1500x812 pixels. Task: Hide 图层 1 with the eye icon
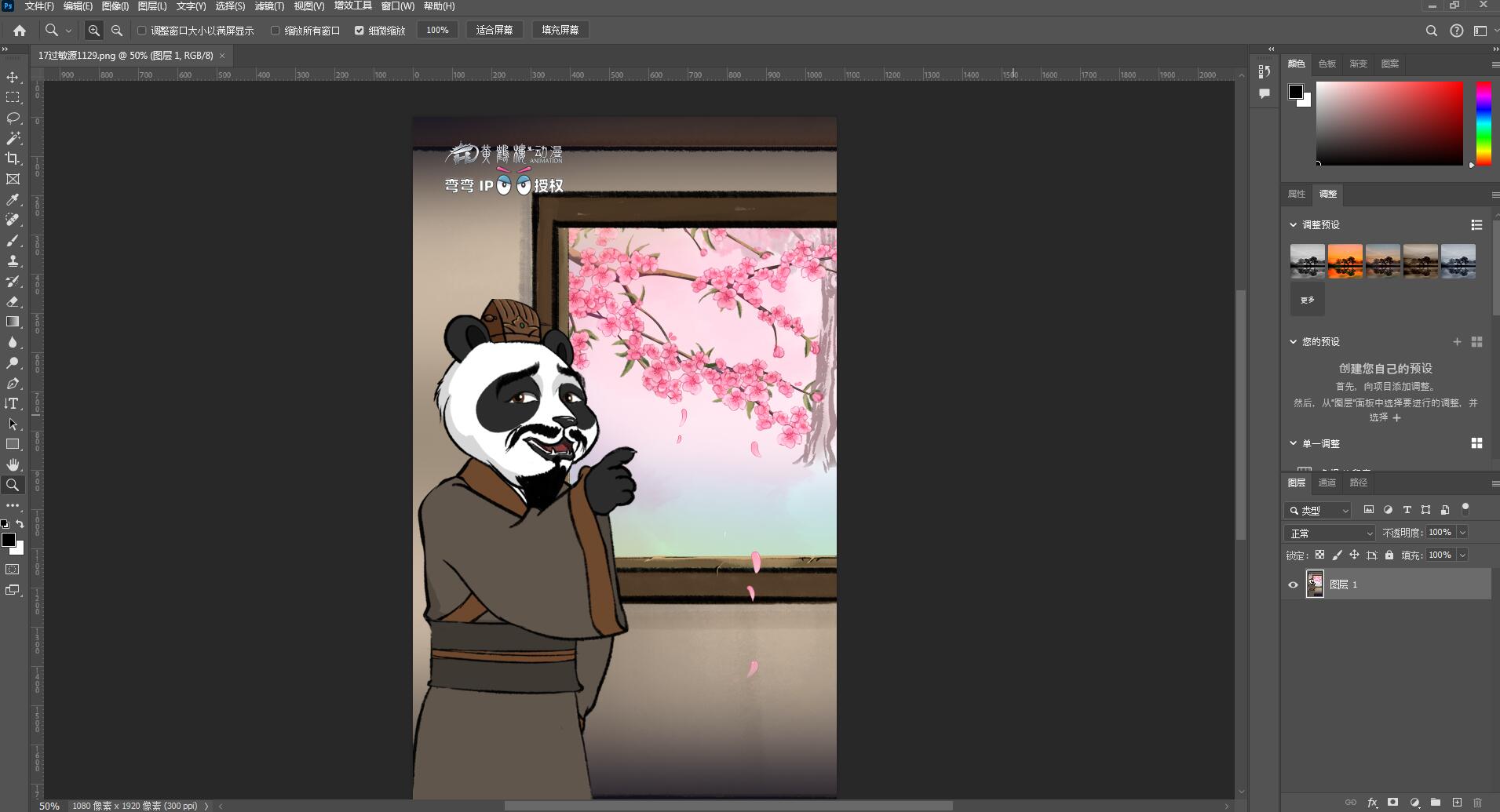click(x=1294, y=584)
